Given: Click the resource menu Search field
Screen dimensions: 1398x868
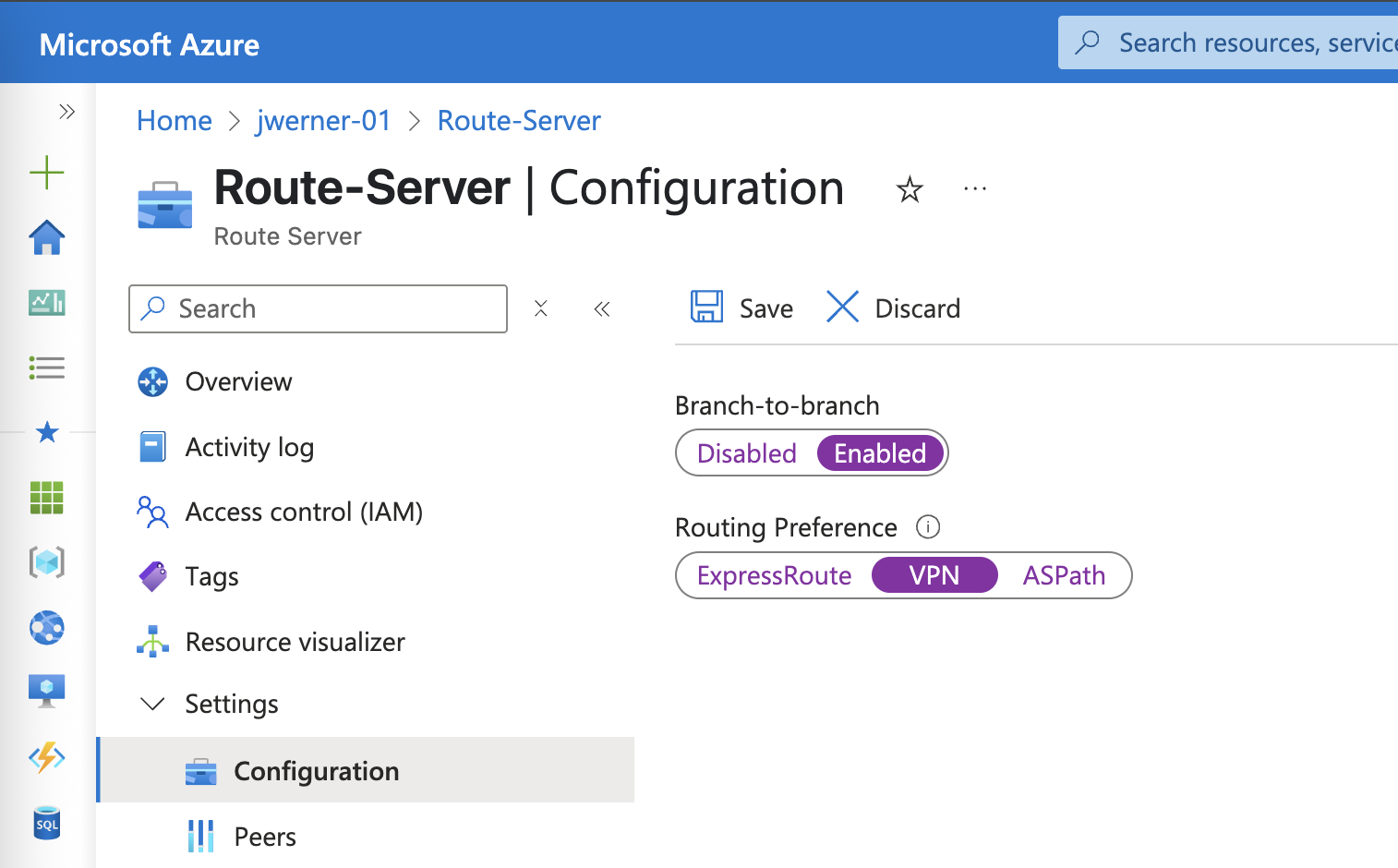Looking at the screenshot, I should 332,308.
